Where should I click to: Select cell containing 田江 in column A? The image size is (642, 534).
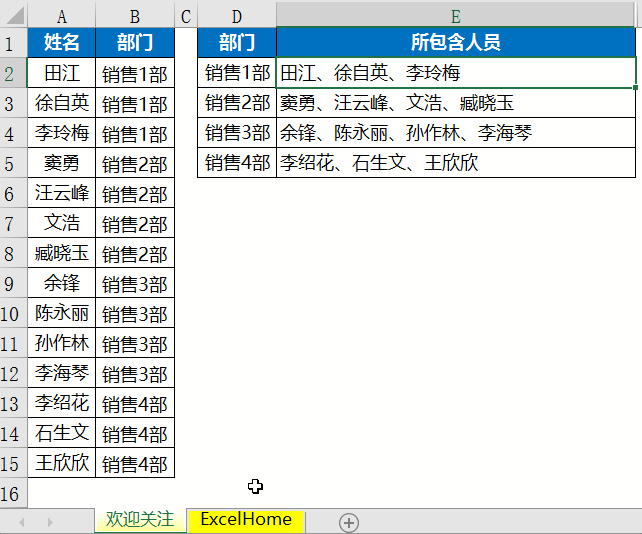tap(61, 73)
